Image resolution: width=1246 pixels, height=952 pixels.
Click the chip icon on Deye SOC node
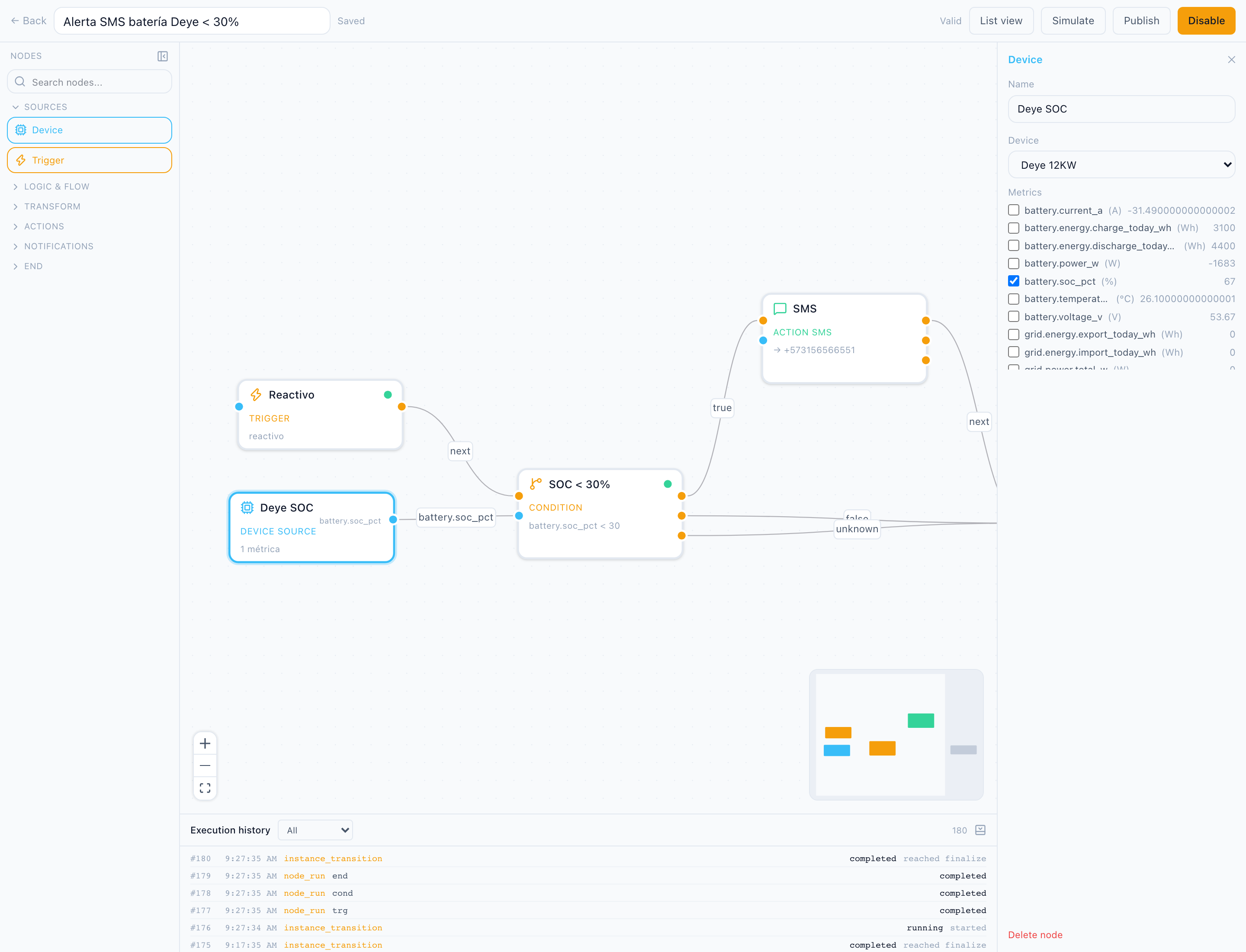pos(247,507)
